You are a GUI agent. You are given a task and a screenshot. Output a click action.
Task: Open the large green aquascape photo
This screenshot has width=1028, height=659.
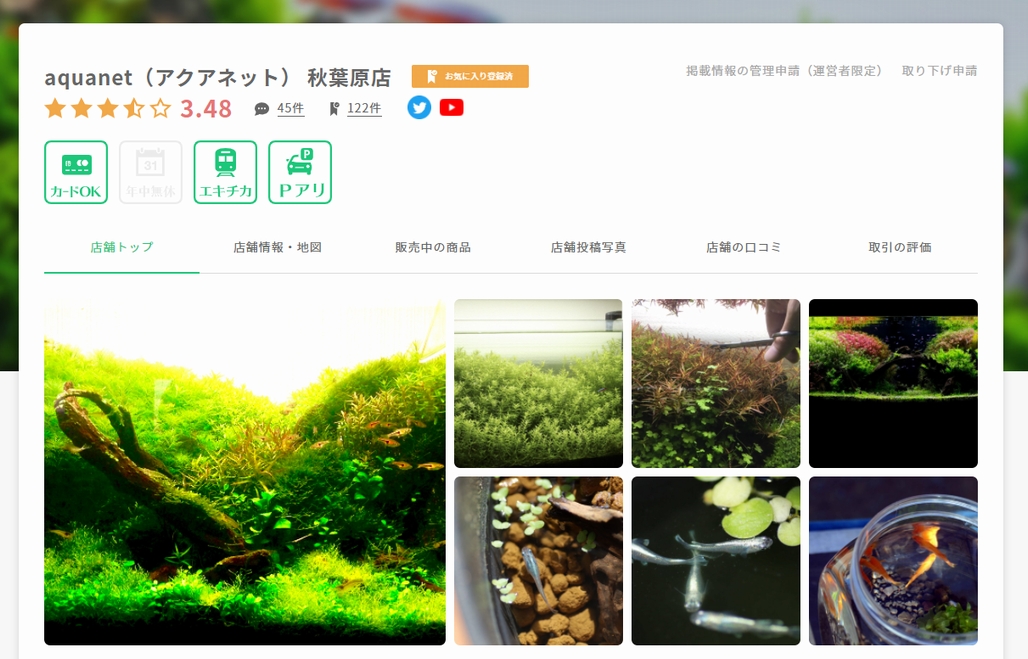click(x=243, y=471)
